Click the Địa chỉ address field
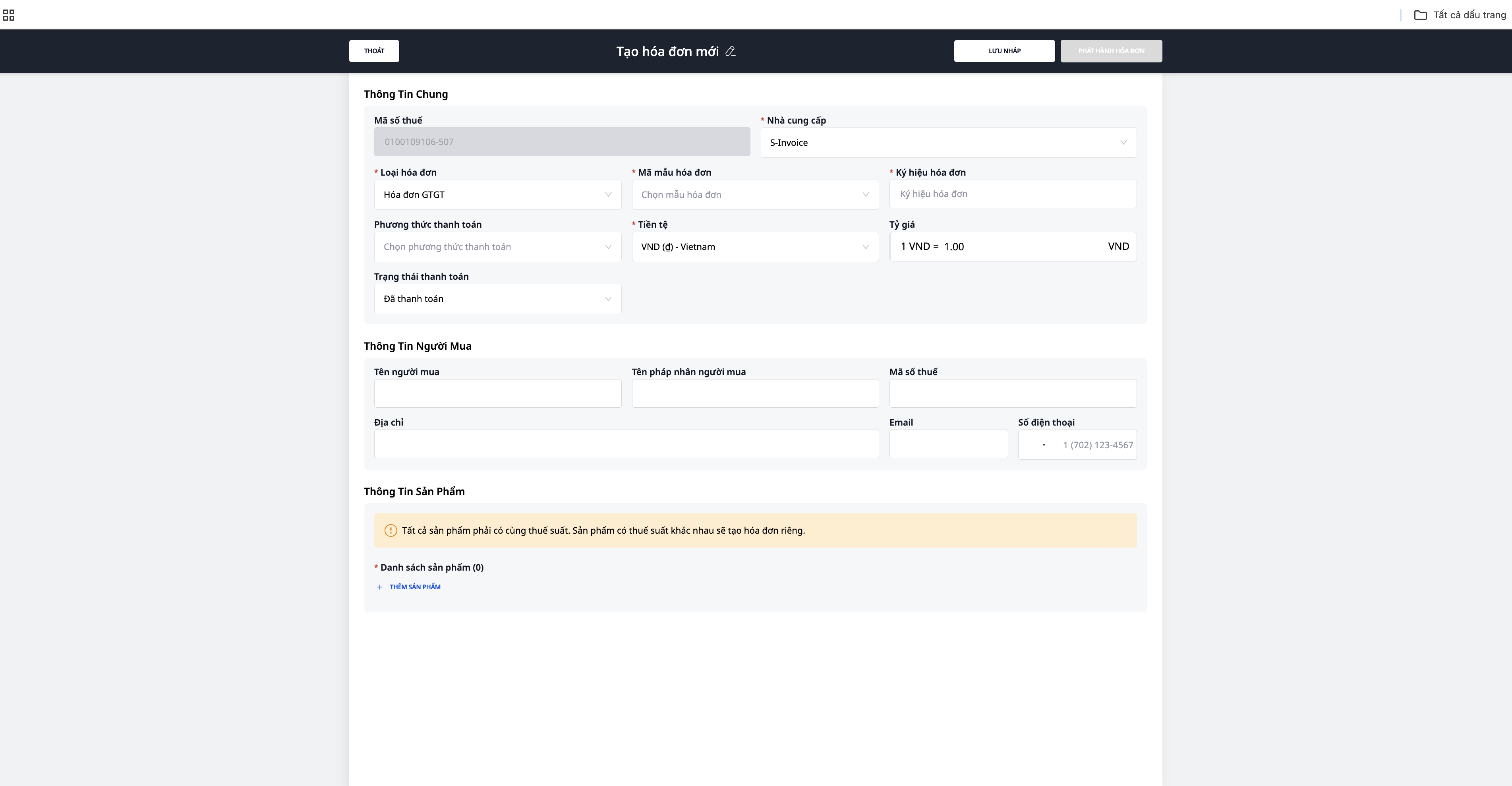 point(626,444)
